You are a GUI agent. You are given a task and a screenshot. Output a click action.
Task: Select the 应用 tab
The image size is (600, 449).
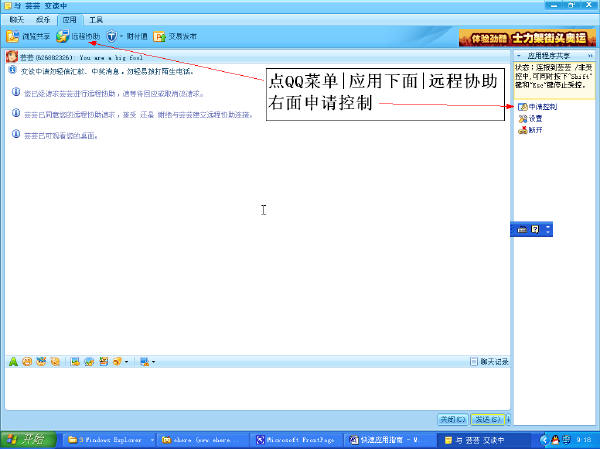pos(69,20)
